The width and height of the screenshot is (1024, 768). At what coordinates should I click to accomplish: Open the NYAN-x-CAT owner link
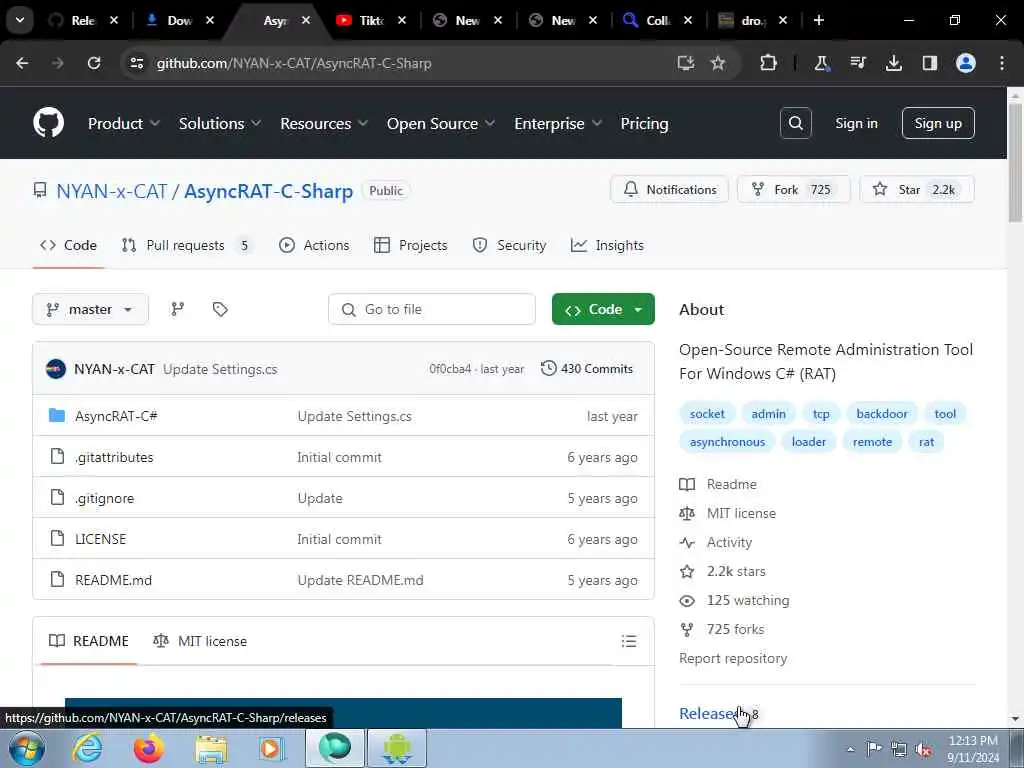(112, 191)
